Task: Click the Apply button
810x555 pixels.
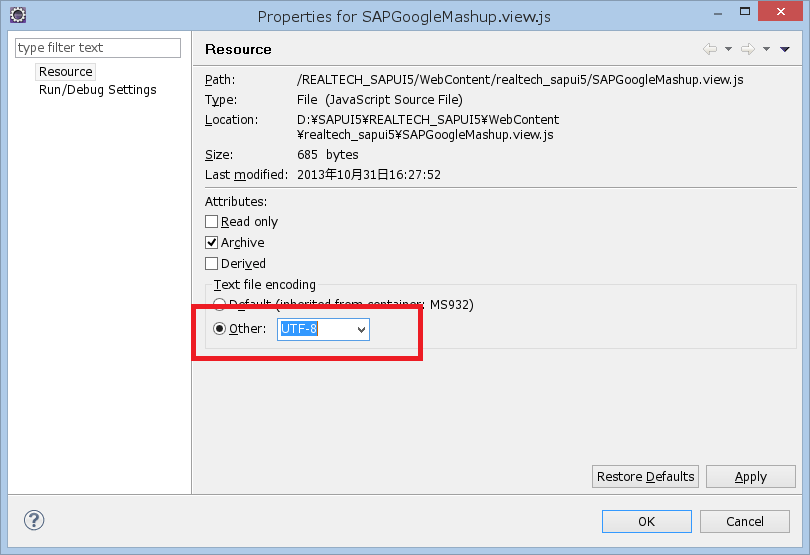Action: (751, 476)
